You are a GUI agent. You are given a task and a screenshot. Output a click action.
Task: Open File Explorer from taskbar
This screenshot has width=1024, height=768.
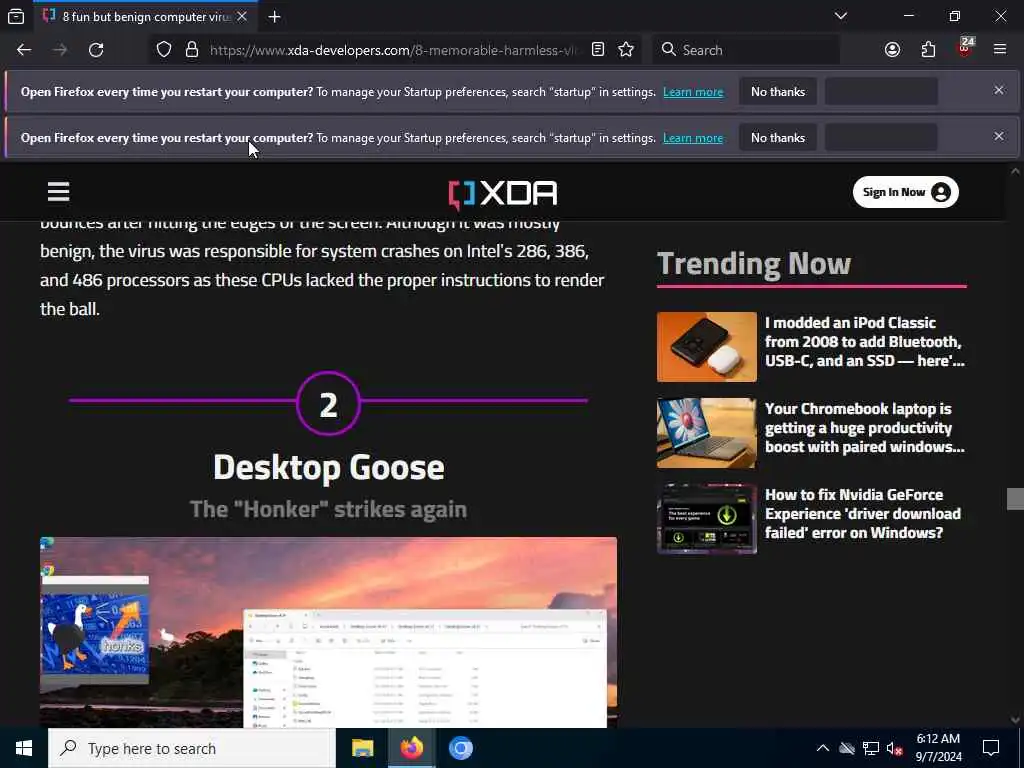[x=362, y=748]
